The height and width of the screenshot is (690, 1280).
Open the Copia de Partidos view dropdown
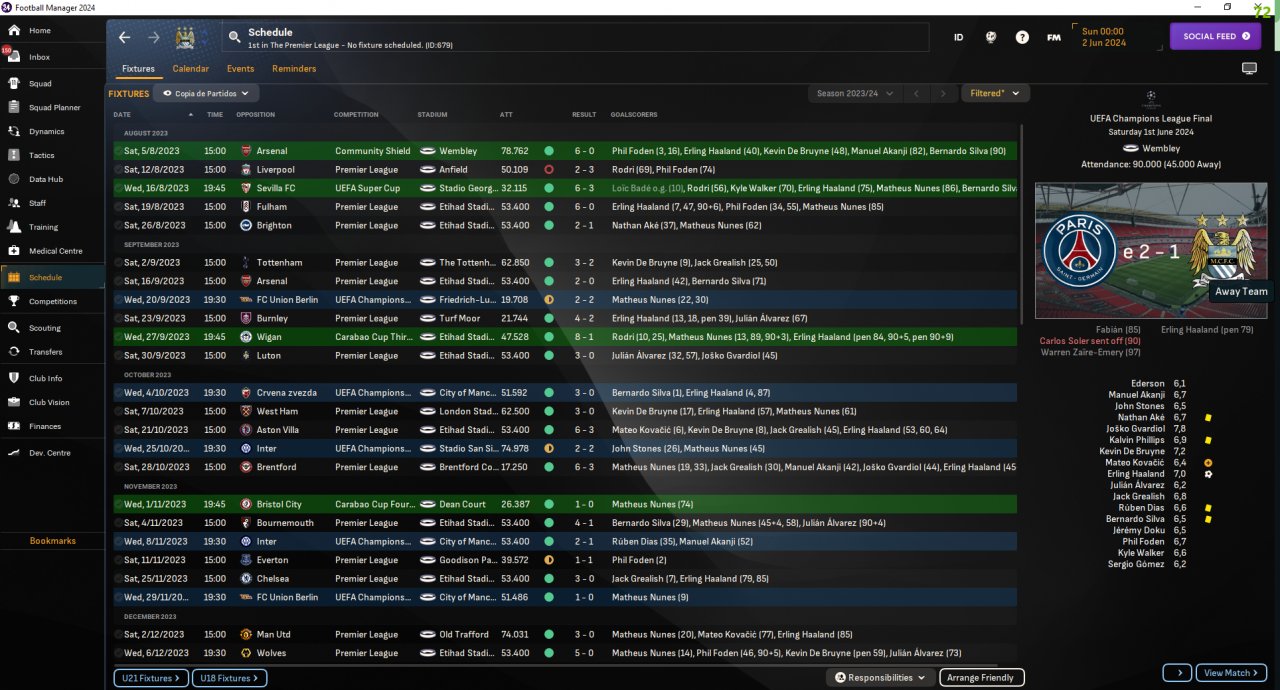coord(207,93)
